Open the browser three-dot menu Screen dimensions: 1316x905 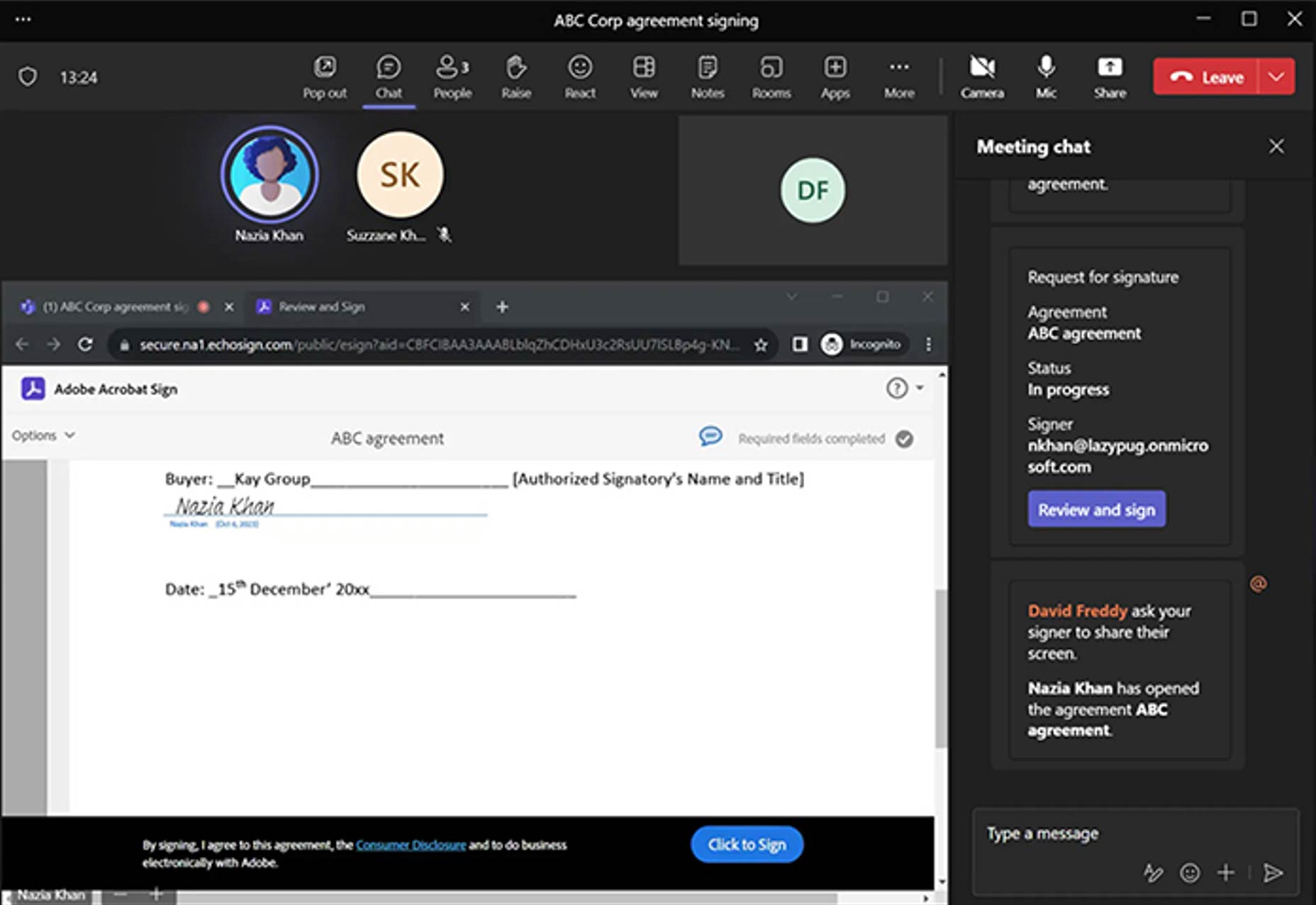pos(928,344)
